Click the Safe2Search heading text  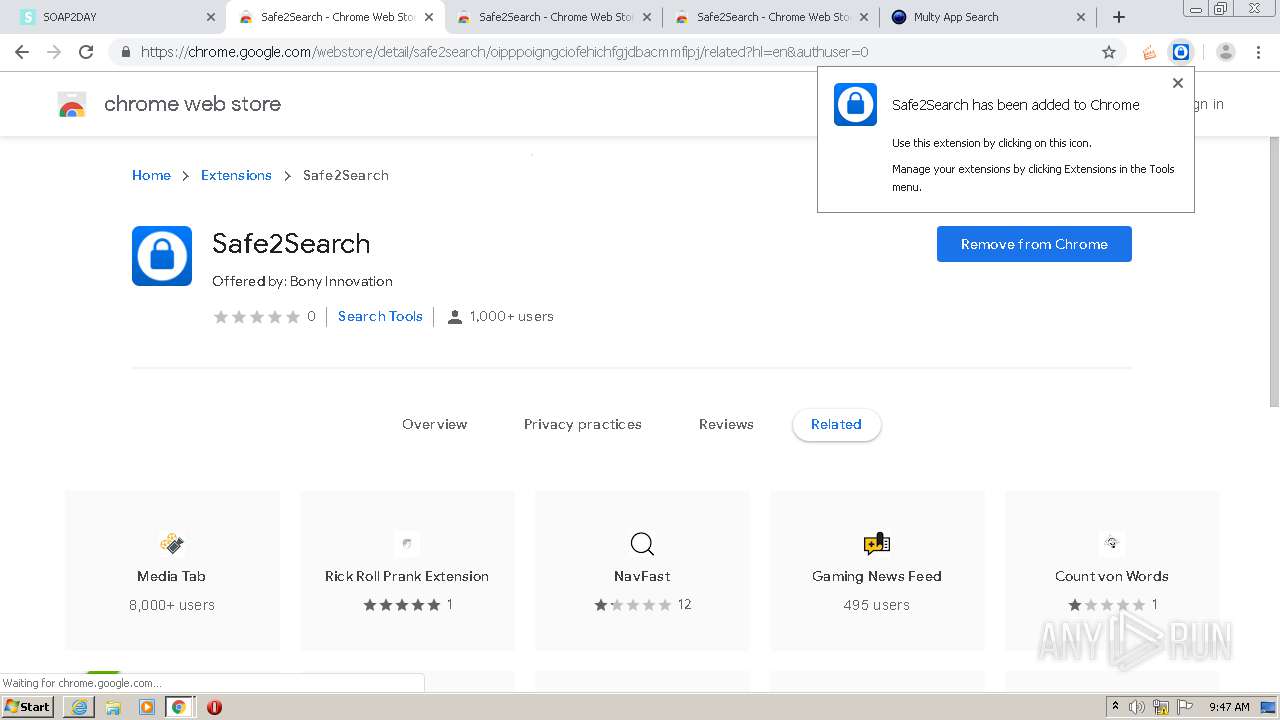pyautogui.click(x=291, y=243)
